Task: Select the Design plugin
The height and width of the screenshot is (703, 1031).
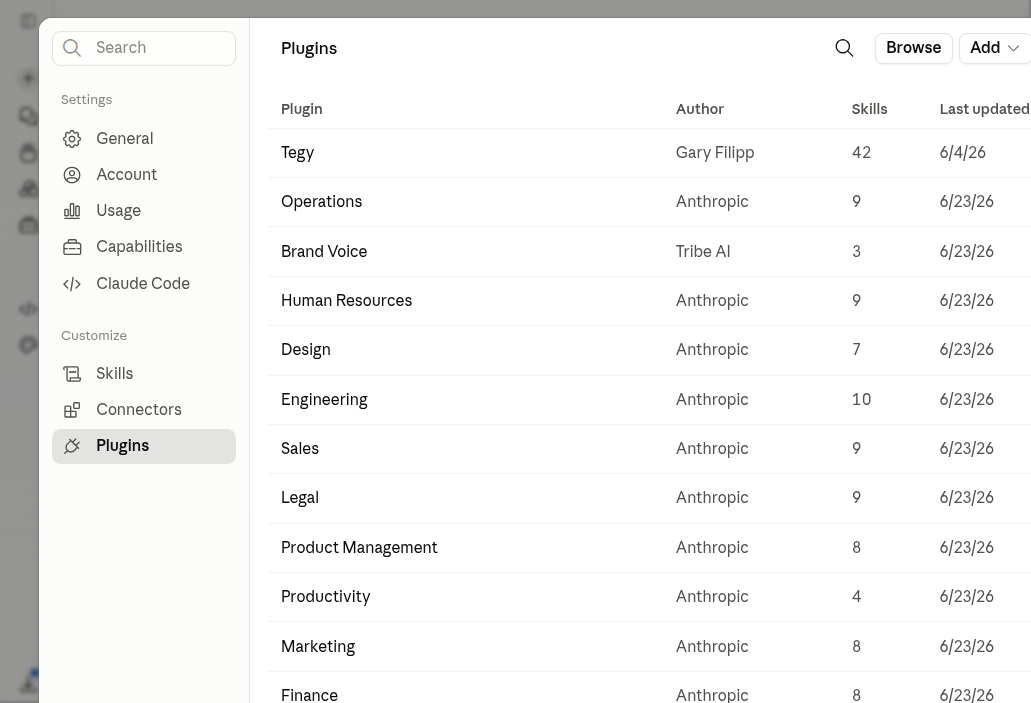Action: click(650, 351)
